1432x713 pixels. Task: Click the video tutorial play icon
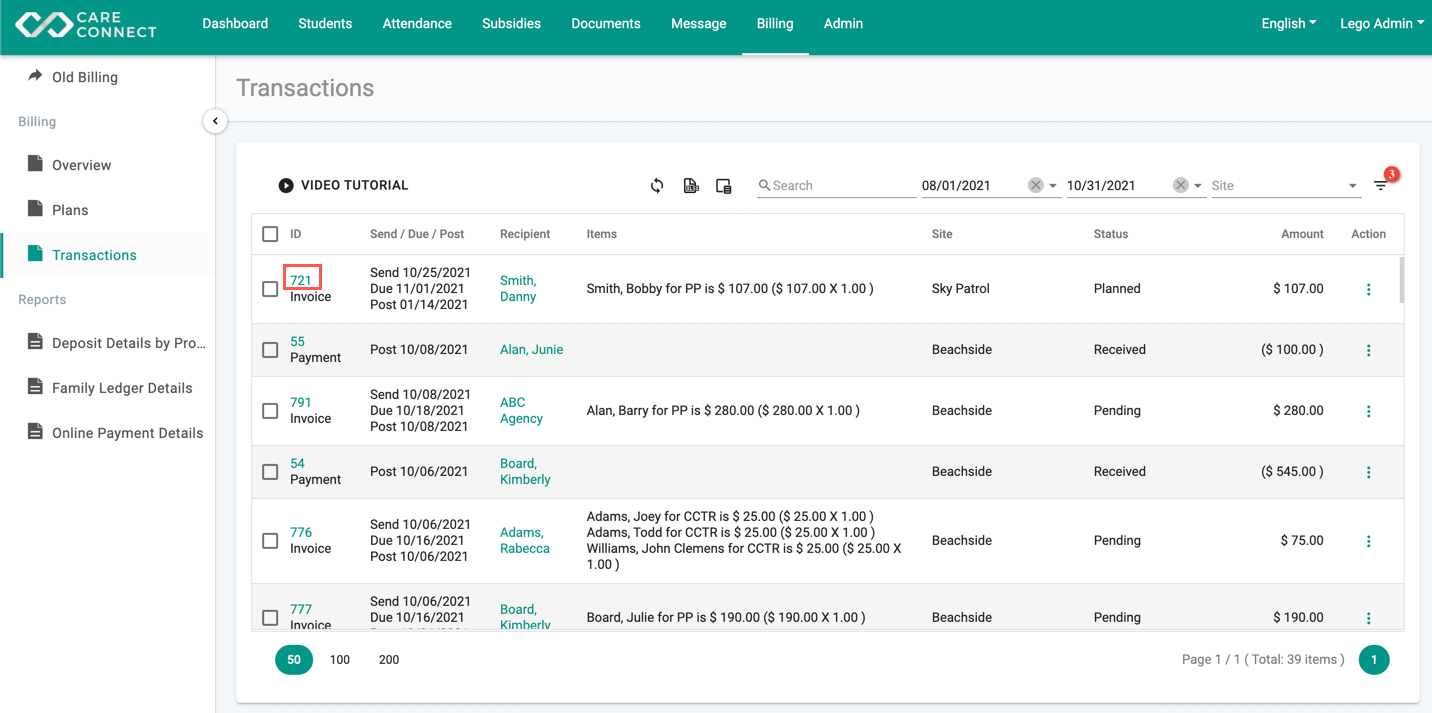pos(286,185)
